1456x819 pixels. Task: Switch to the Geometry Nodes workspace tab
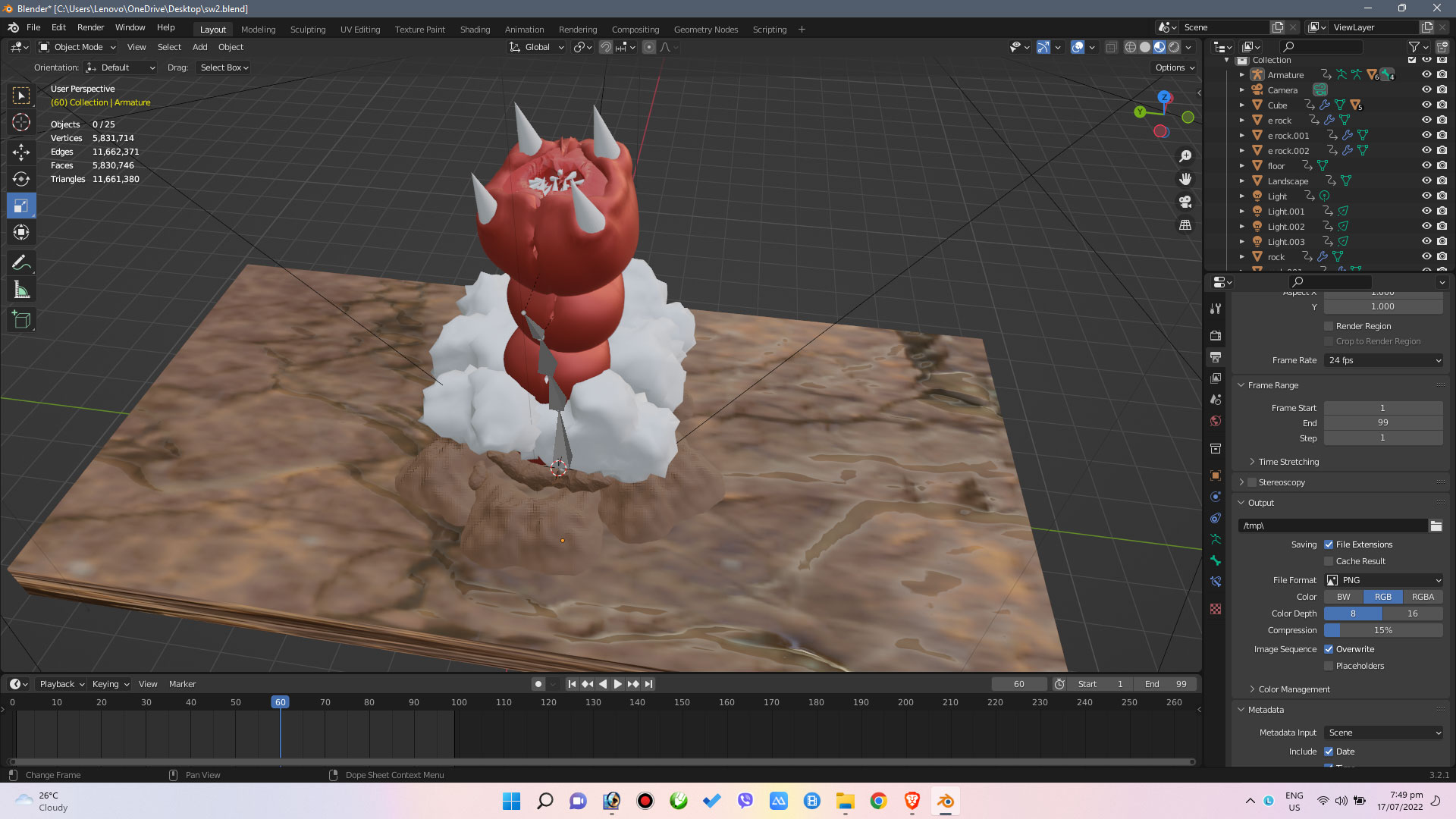tap(705, 30)
